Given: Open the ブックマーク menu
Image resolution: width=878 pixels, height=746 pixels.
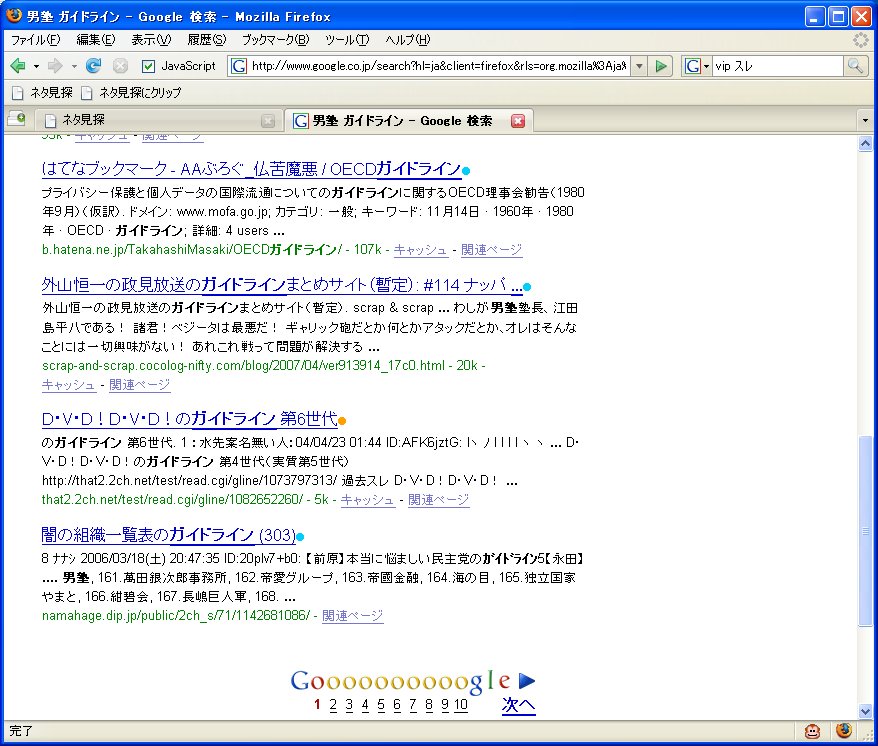Looking at the screenshot, I should (275, 40).
